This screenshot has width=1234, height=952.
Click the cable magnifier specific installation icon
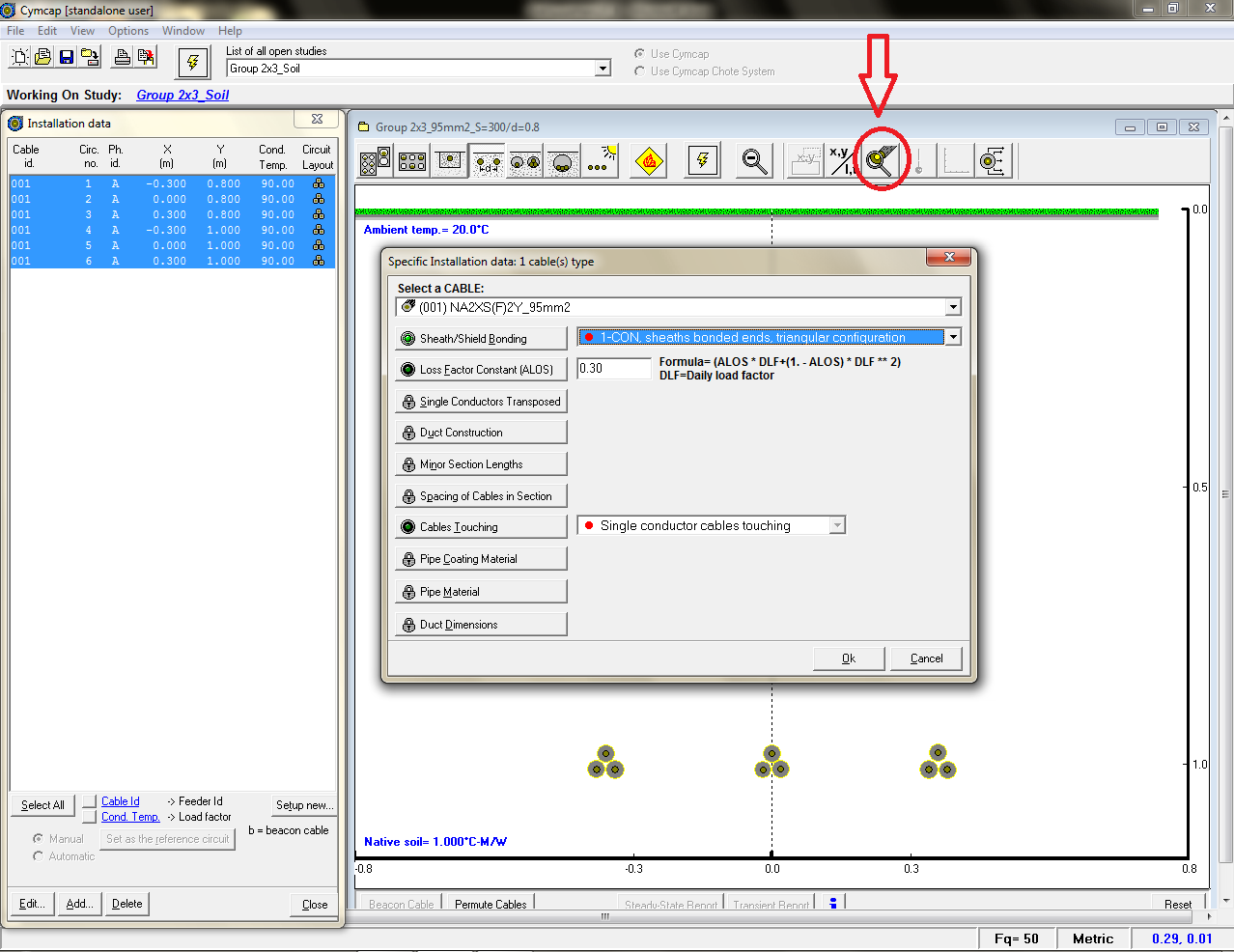coord(881,161)
